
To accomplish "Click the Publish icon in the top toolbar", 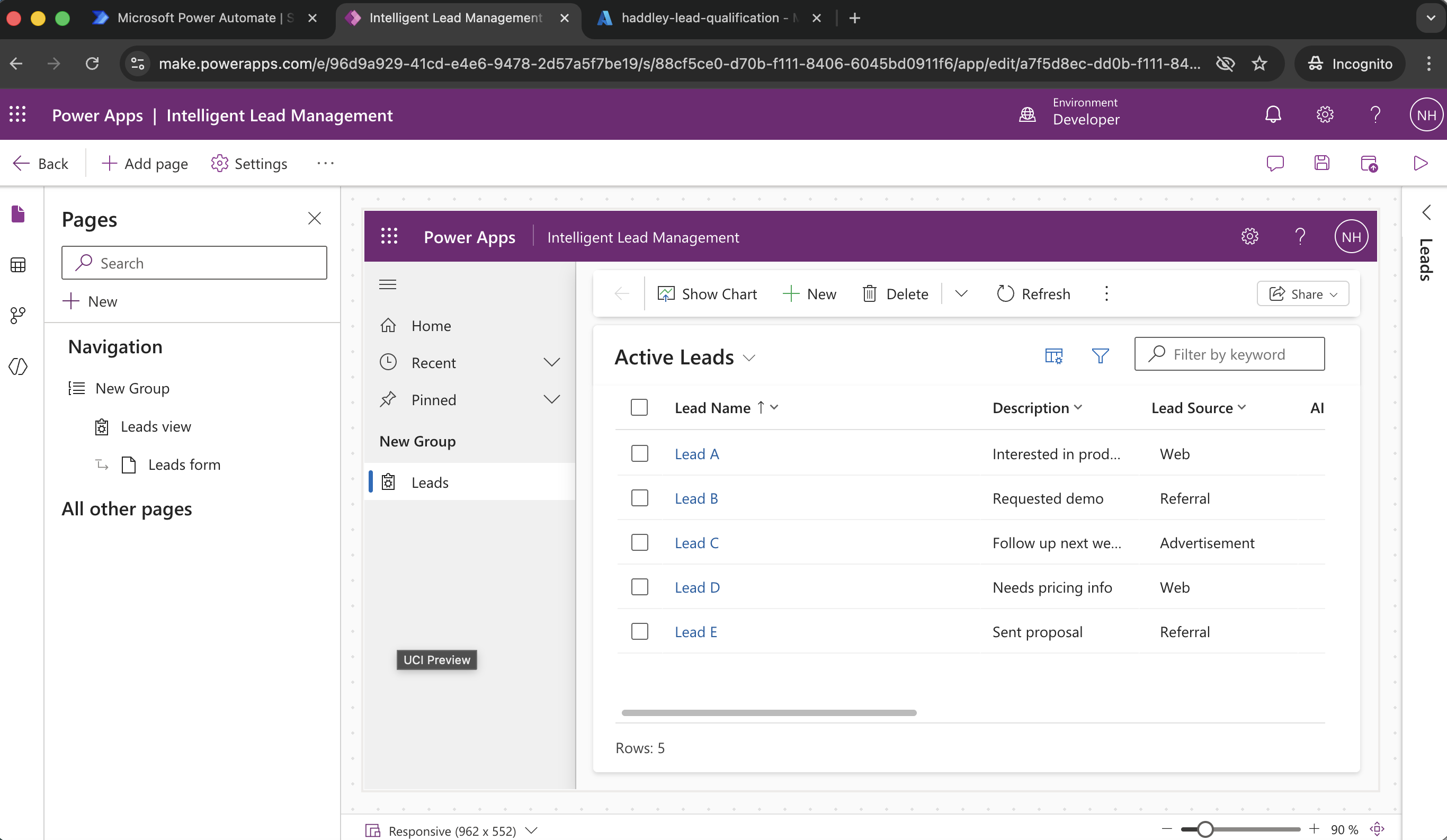I will [x=1369, y=163].
